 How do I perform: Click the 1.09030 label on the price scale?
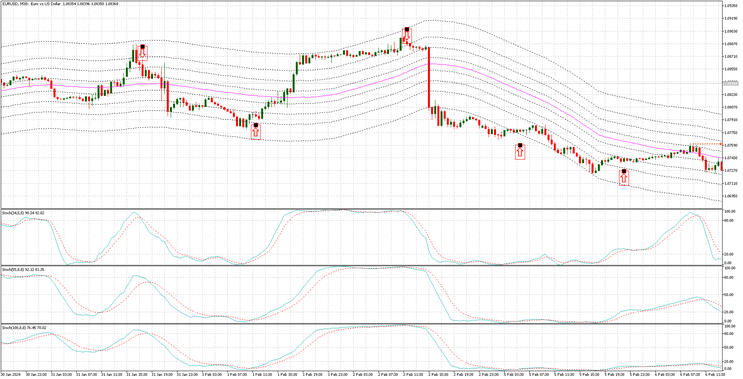pyautogui.click(x=730, y=31)
